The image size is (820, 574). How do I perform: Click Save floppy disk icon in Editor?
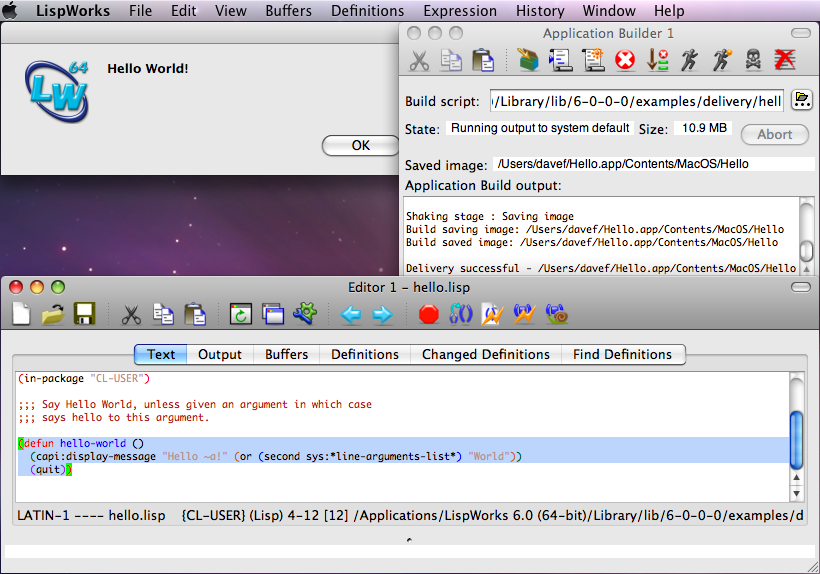[84, 314]
